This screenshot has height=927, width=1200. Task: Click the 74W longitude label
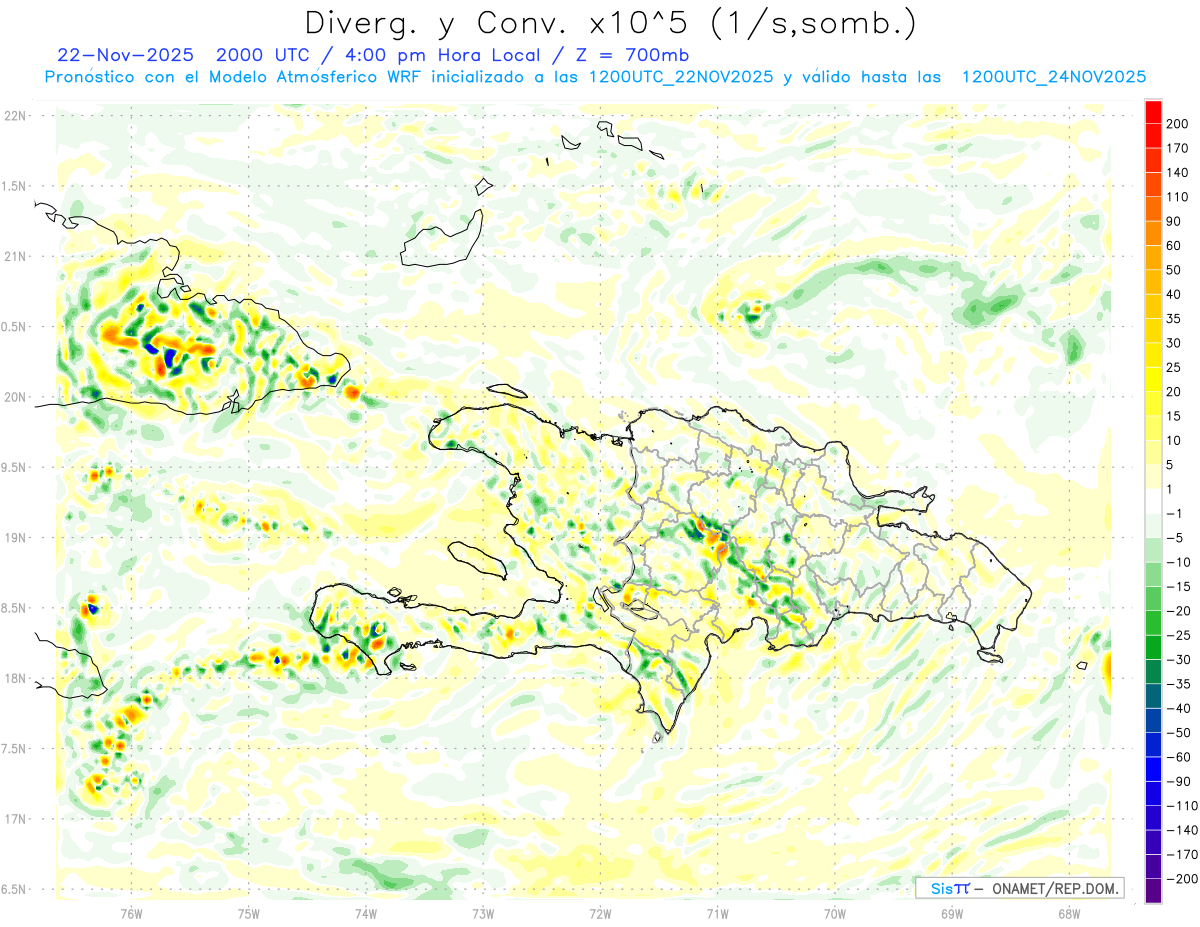(365, 913)
